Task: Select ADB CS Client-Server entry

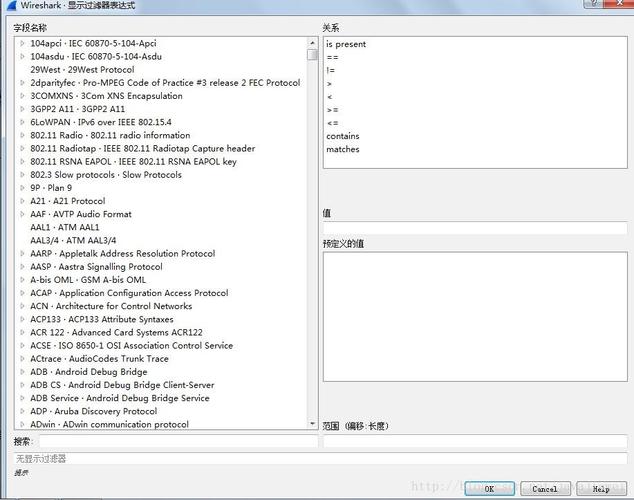Action: [x=122, y=385]
